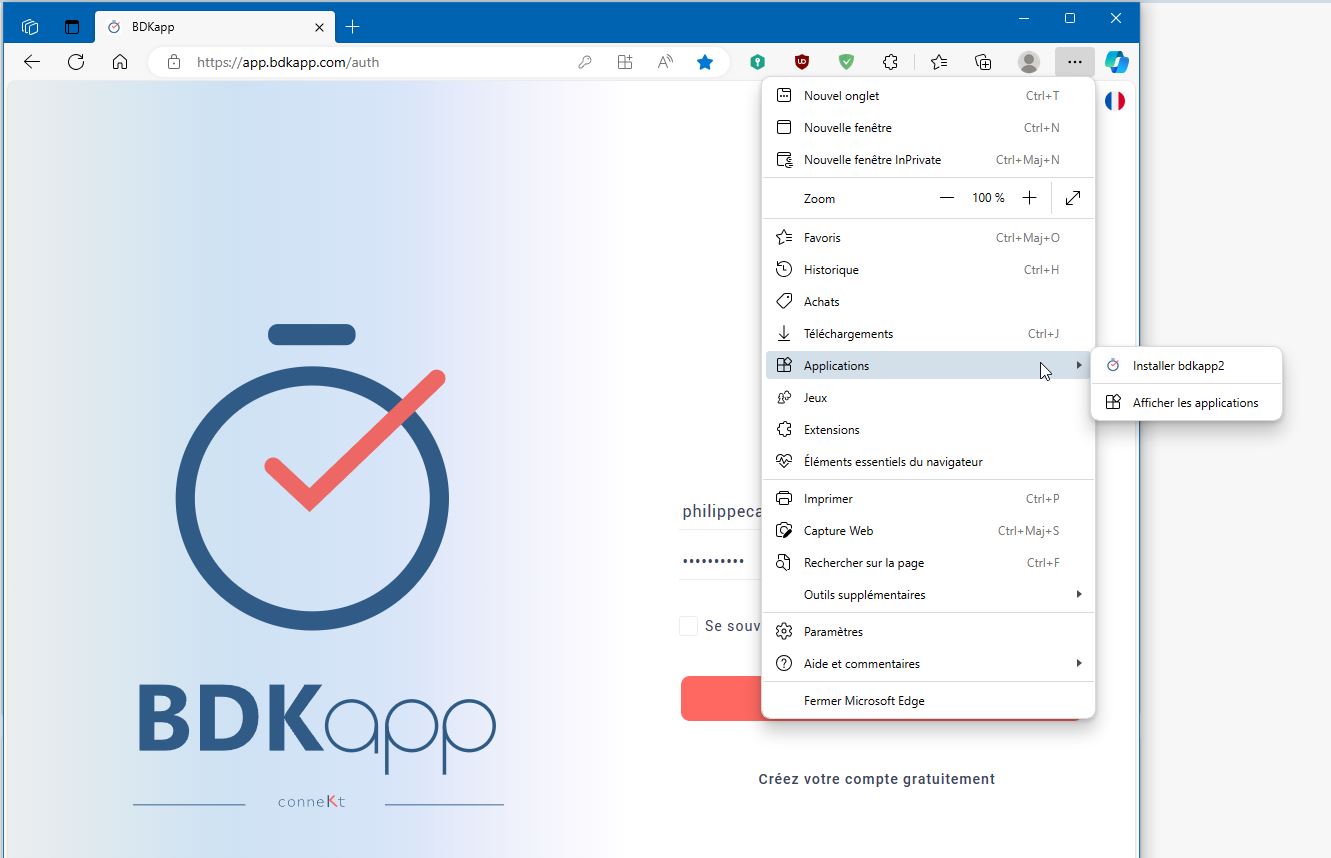Select the BDKapp browser tab
The height and width of the screenshot is (858, 1331).
215,27
